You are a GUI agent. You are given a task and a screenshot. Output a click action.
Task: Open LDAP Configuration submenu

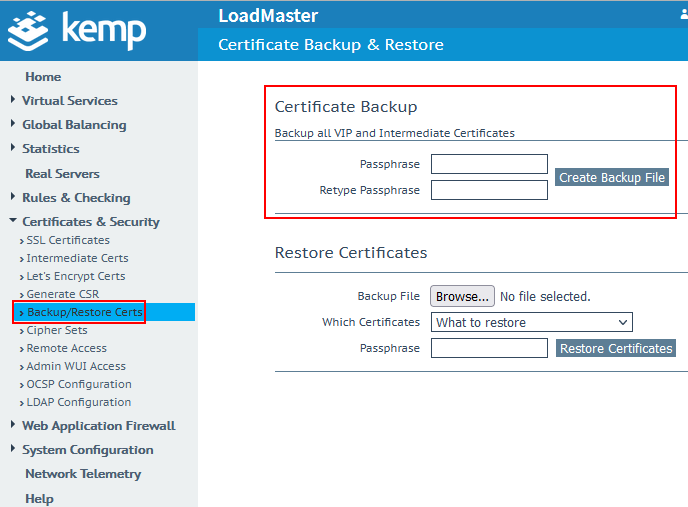79,402
